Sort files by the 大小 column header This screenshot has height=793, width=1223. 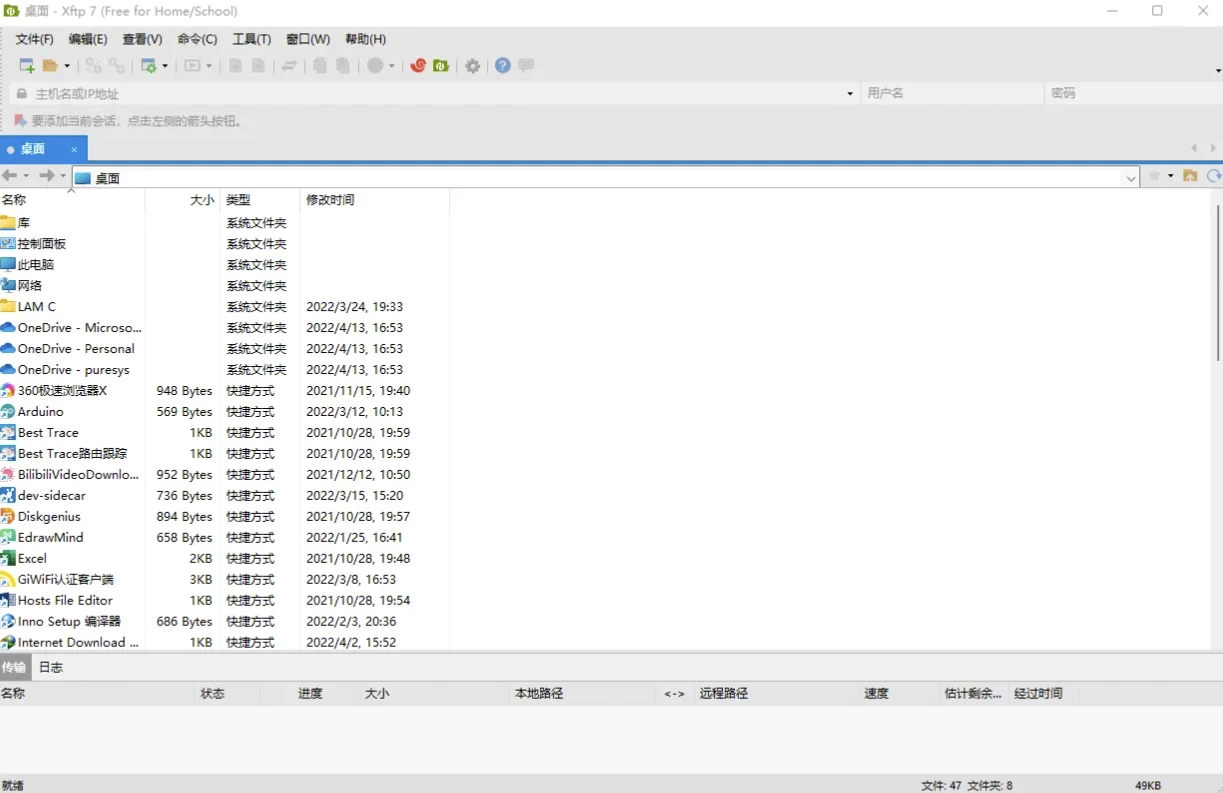pos(202,200)
